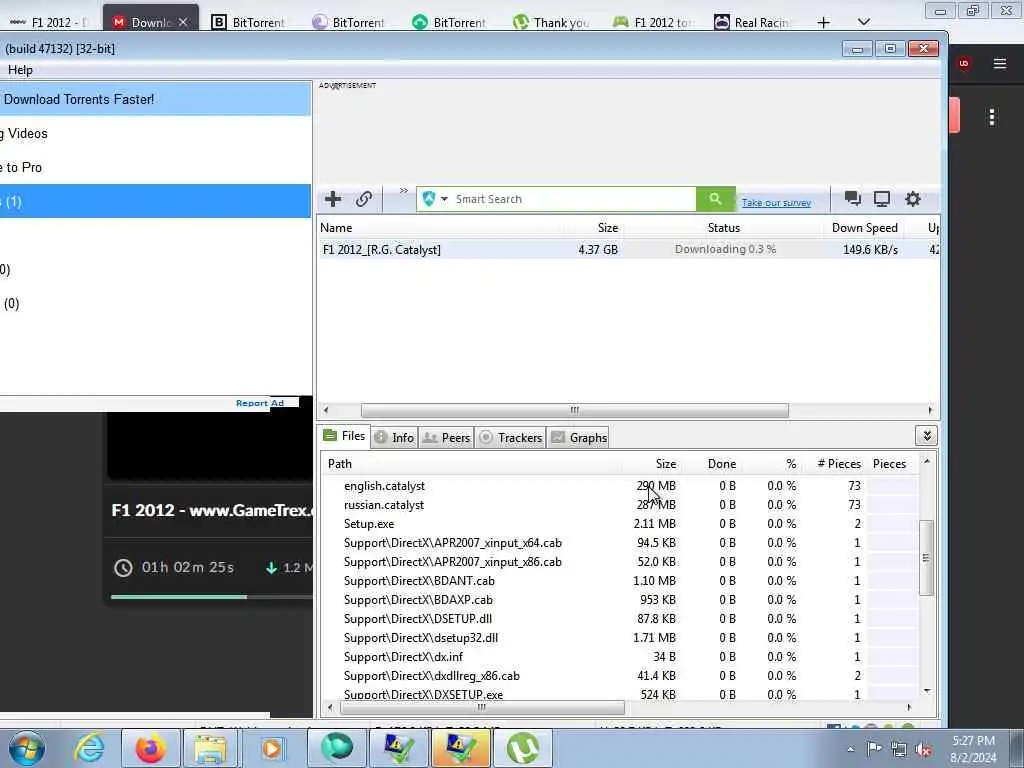Image resolution: width=1024 pixels, height=768 pixels.
Task: Select Support\DirectX\BDANT.cab file row
Action: (619, 581)
